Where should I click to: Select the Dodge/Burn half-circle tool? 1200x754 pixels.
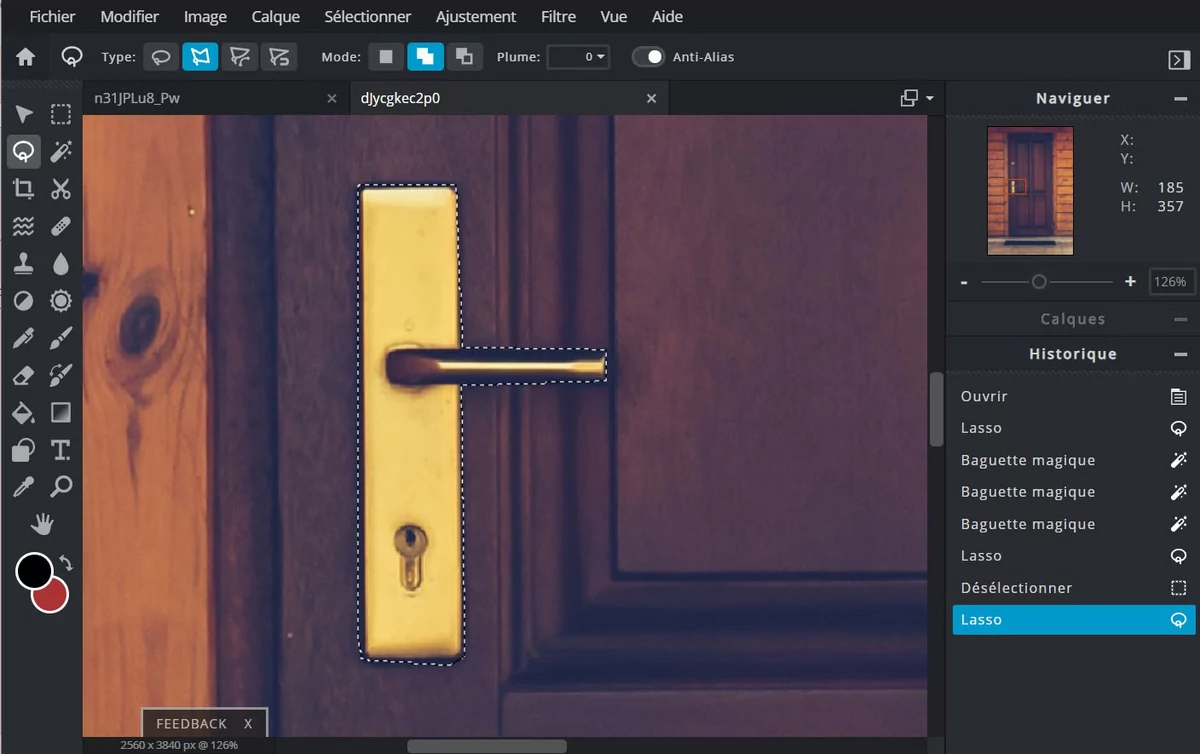pyautogui.click(x=24, y=300)
